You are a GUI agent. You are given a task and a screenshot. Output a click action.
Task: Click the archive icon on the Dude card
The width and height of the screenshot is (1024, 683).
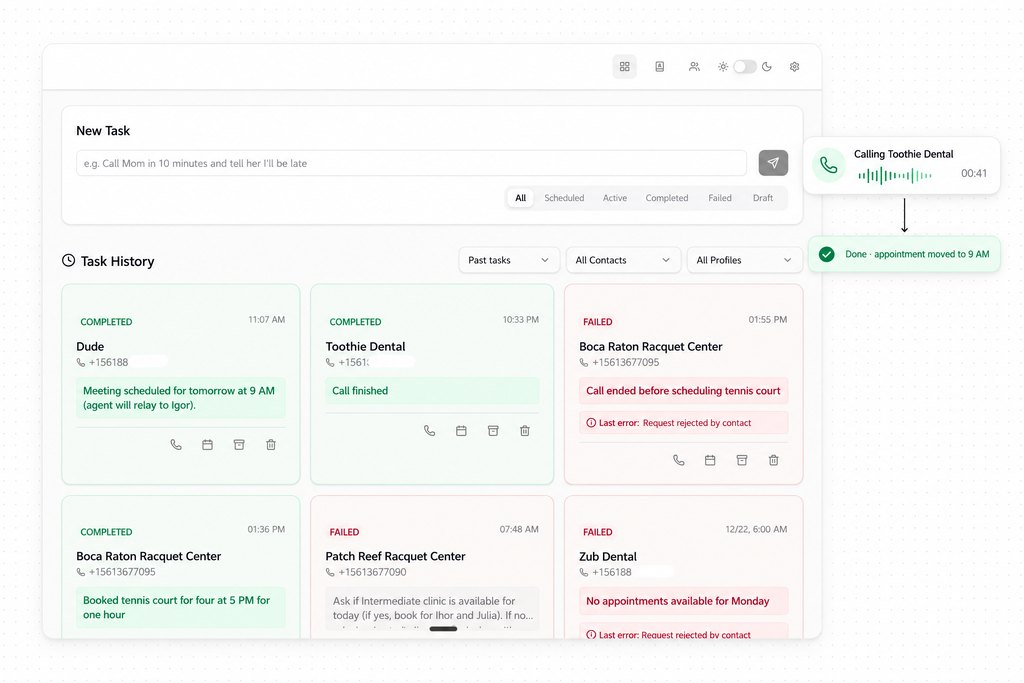tap(239, 445)
